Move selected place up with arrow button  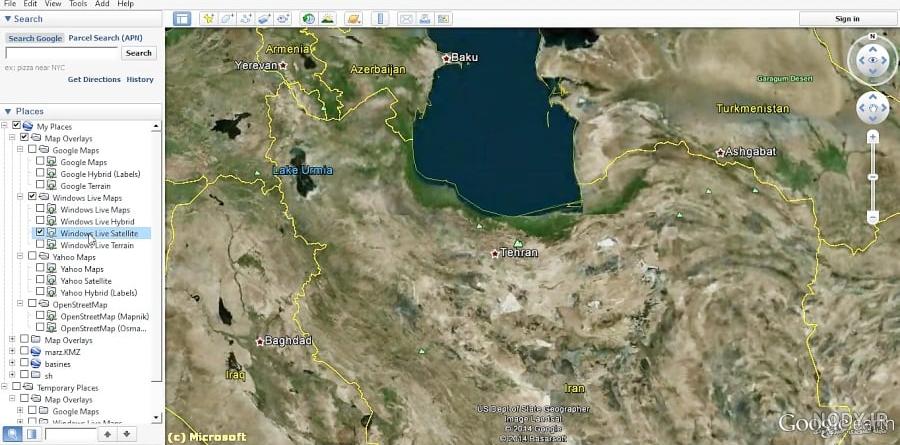point(107,434)
